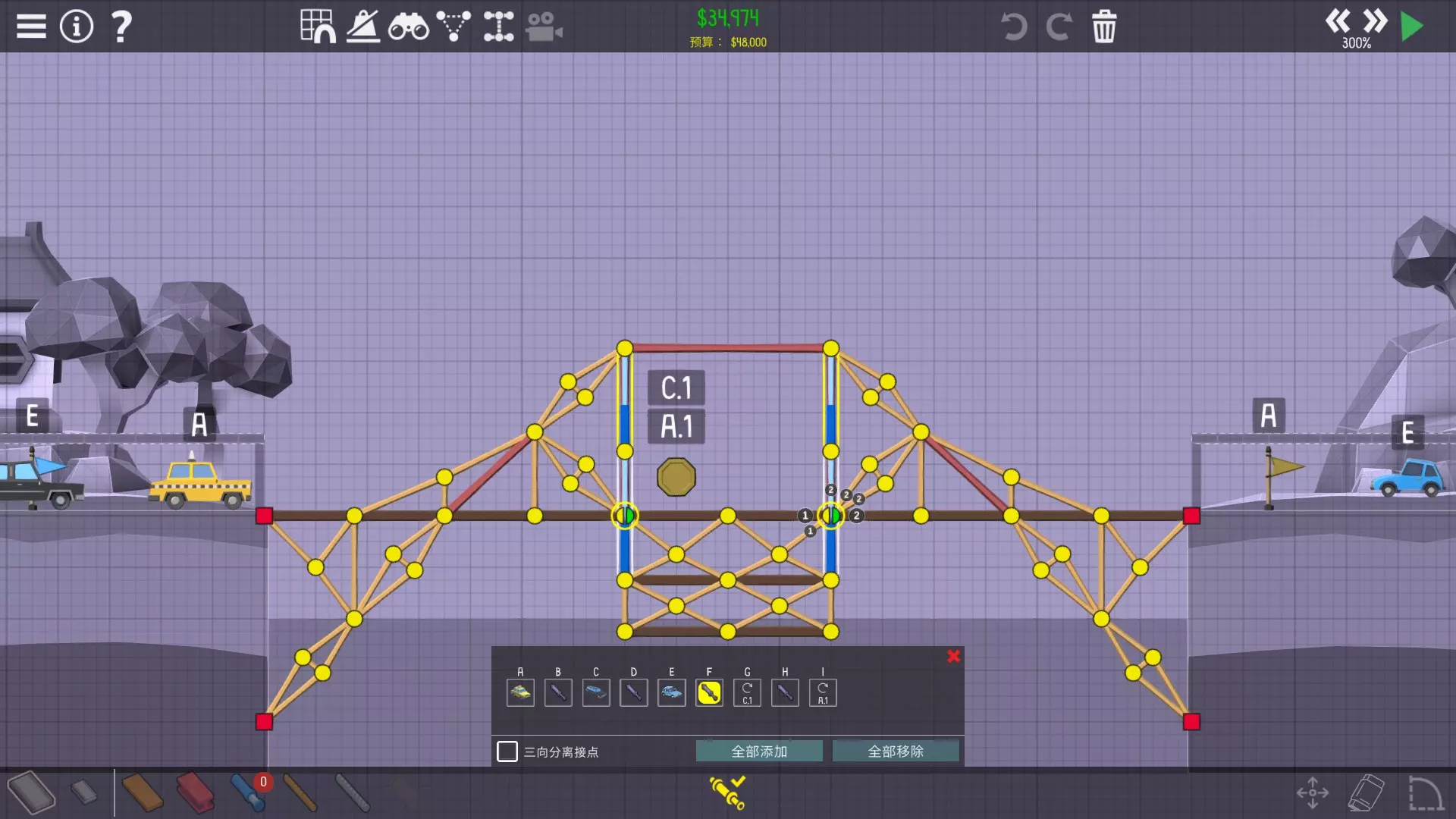This screenshot has height=819, width=1456.
Task: Select the red steel material
Action: pos(195,793)
